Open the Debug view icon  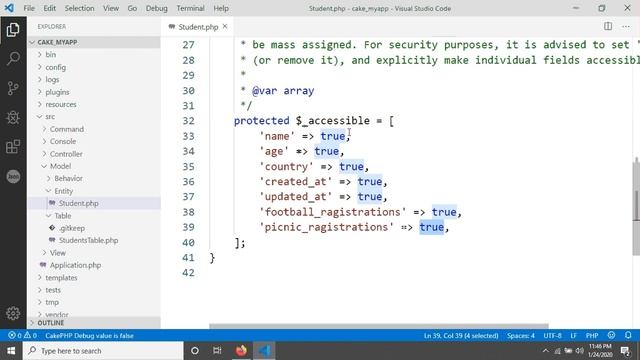(x=13, y=118)
